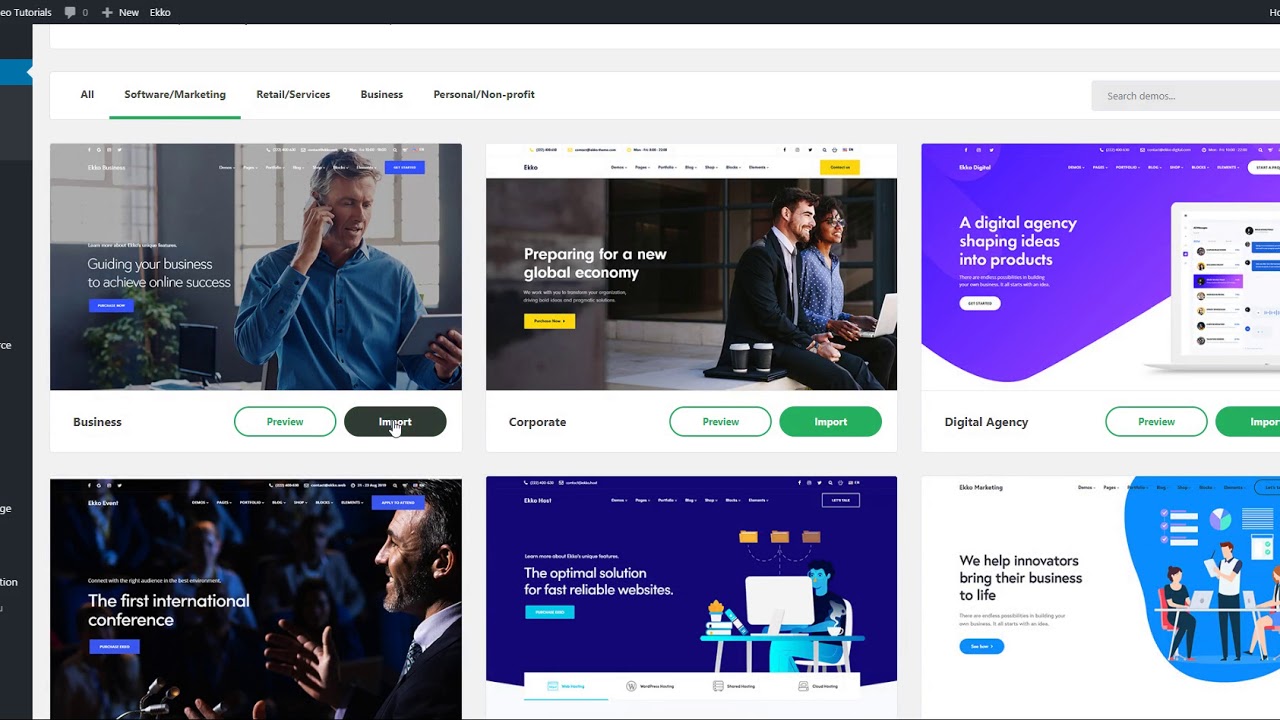Import the Digital Agency demo

click(x=1248, y=422)
